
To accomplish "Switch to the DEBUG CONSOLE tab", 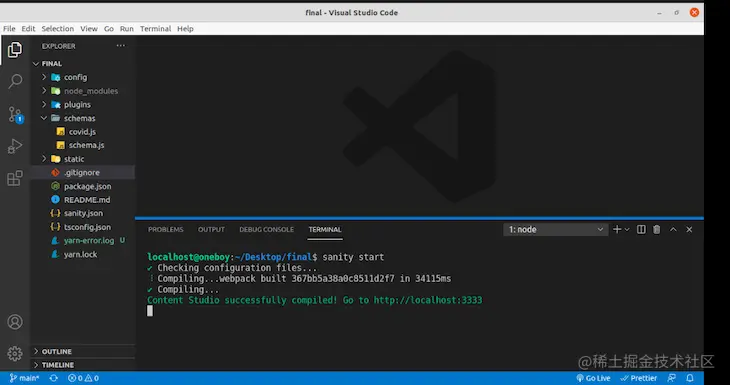I will pyautogui.click(x=266, y=230).
